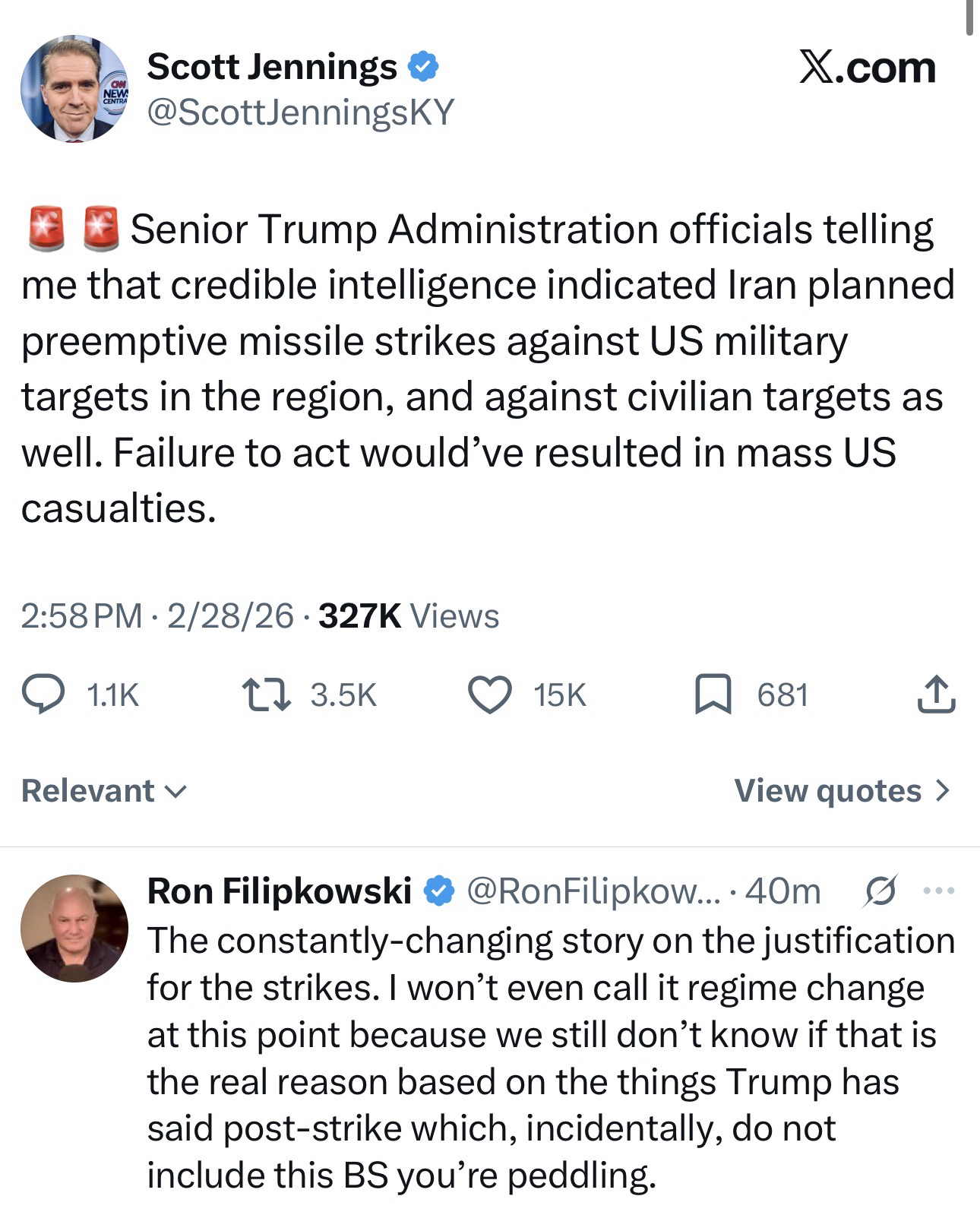Click the reply comment bubble icon

[x=43, y=695]
